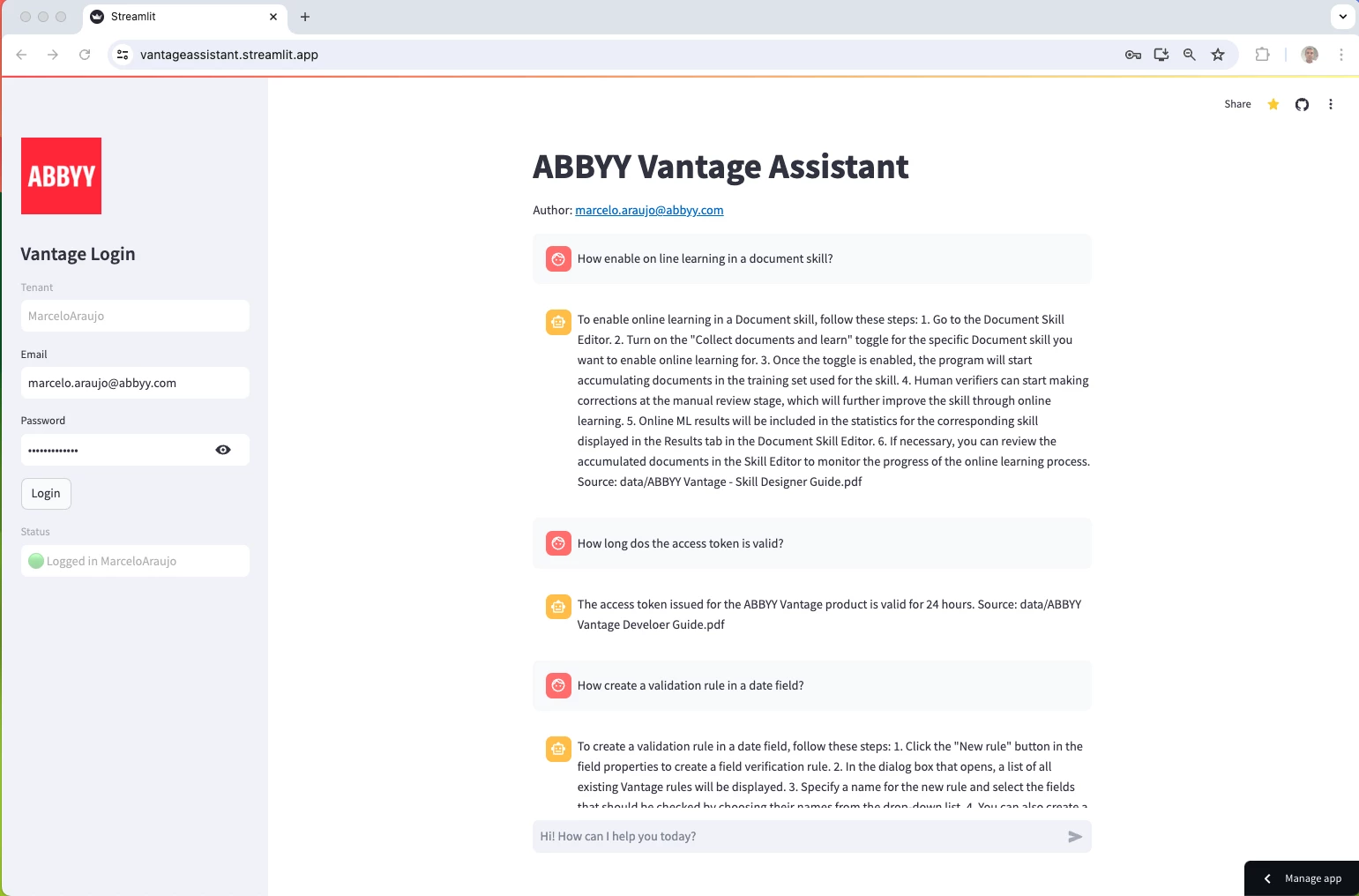The height and width of the screenshot is (896, 1359).
Task: Open the Chrome three-dot menu
Action: [x=1340, y=55]
